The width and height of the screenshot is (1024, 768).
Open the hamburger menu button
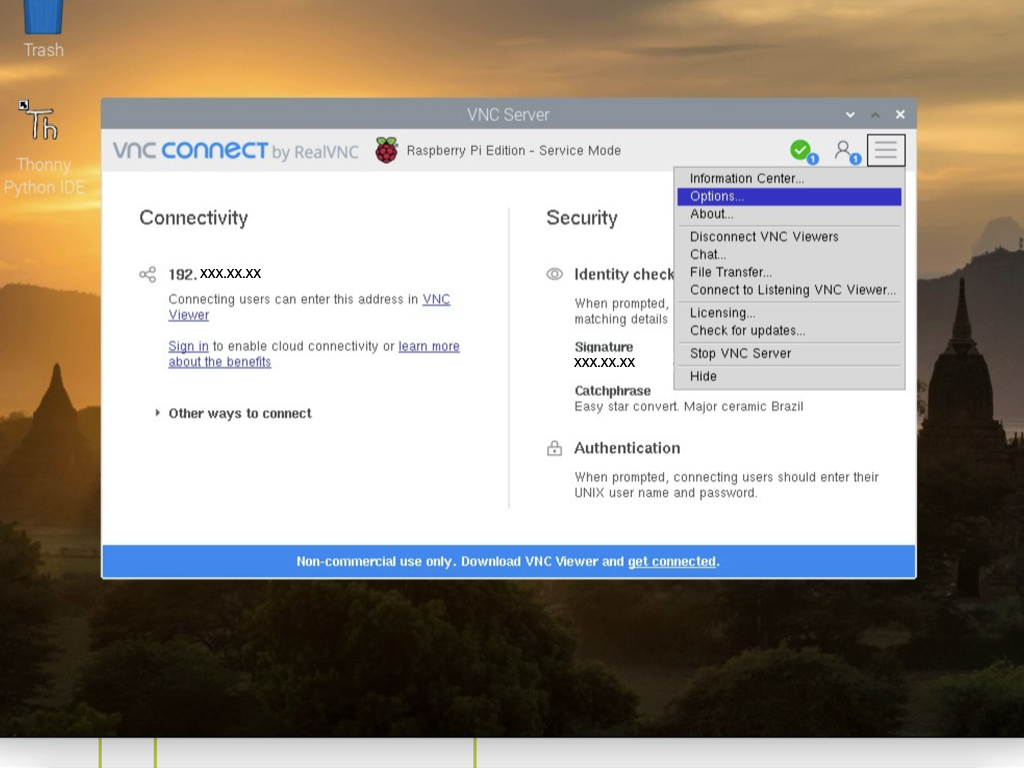[886, 150]
